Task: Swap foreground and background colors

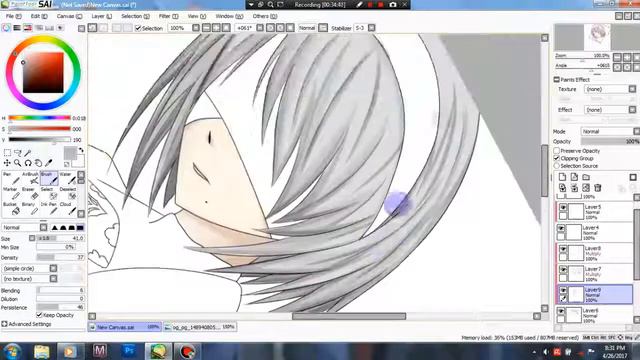Action: [x=81, y=150]
